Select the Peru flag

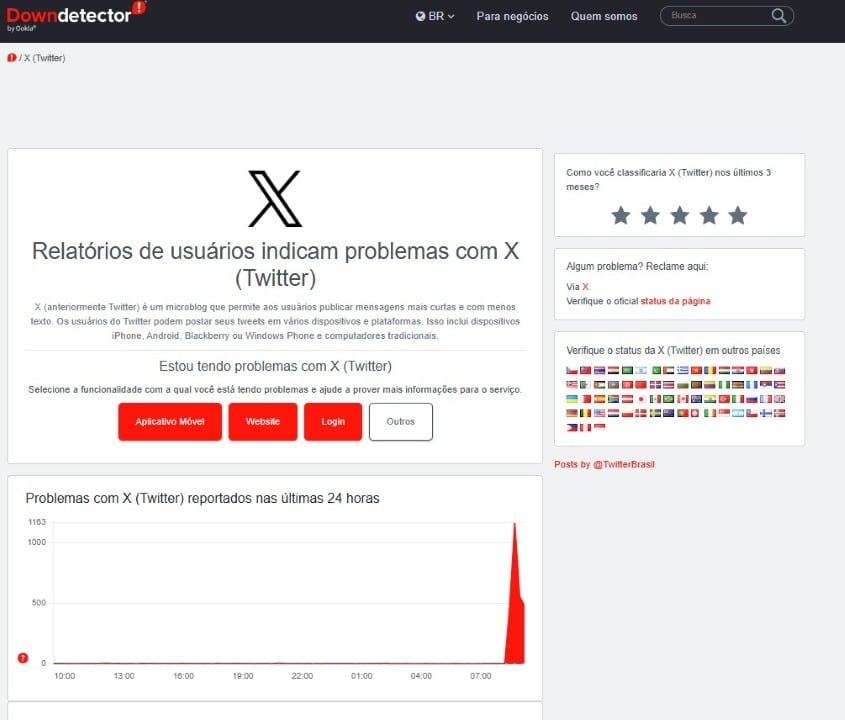click(x=586, y=427)
